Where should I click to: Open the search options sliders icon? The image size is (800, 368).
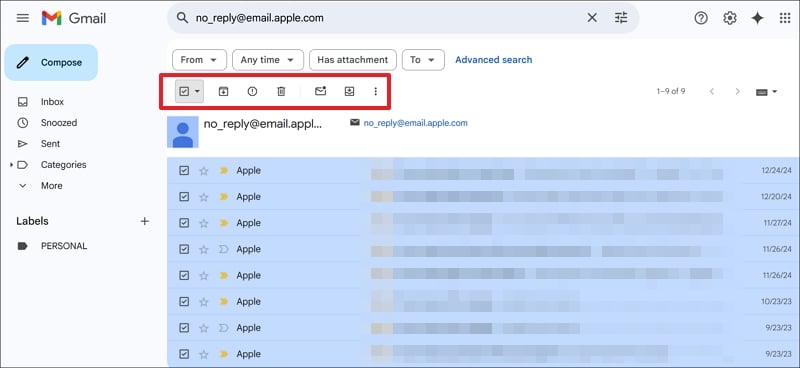[621, 18]
